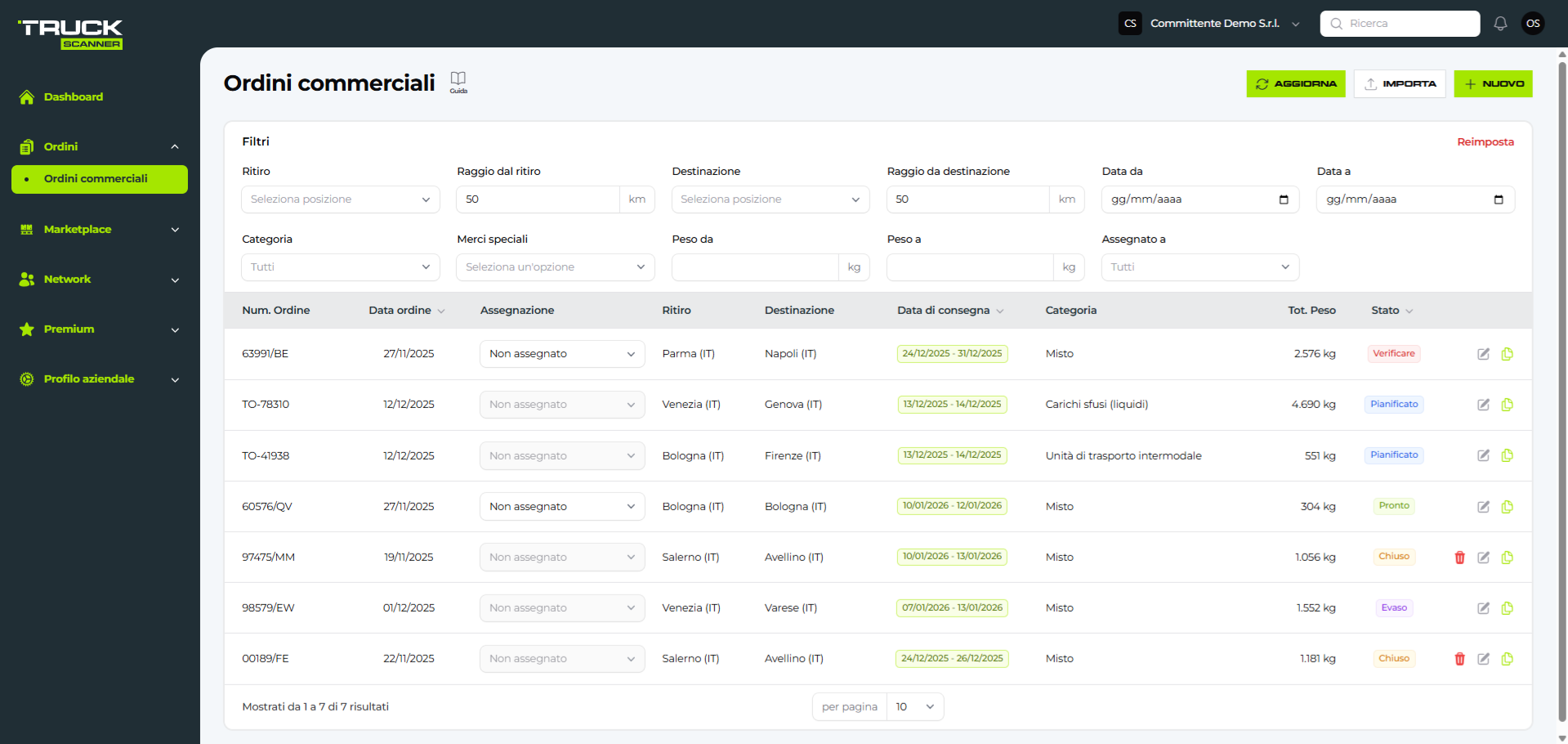The width and height of the screenshot is (1568, 744).
Task: Delete order 00189/FE with trash icon
Action: coord(1459,659)
